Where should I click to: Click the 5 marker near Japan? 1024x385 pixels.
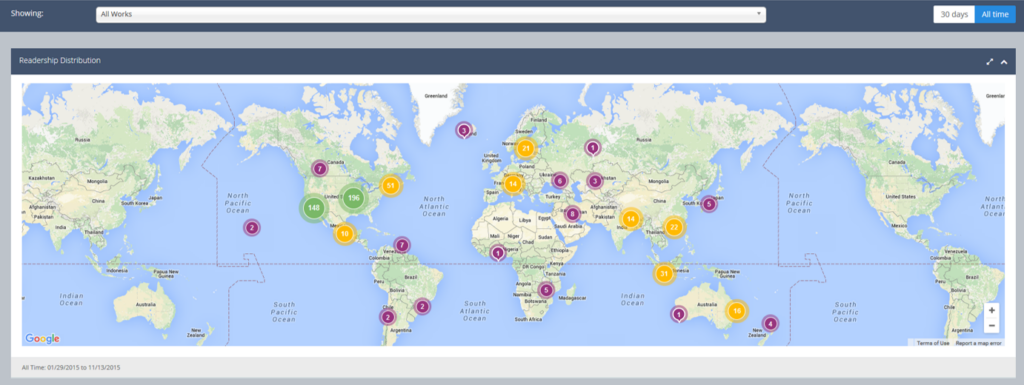click(x=709, y=204)
